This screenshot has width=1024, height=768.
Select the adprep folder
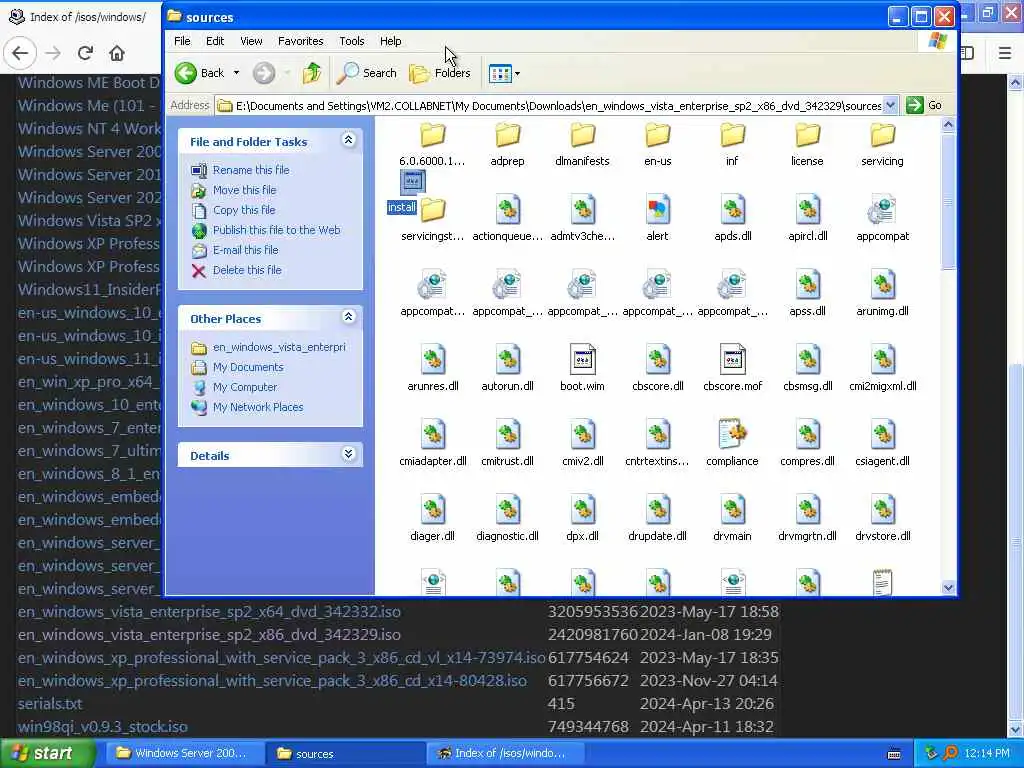pyautogui.click(x=507, y=145)
